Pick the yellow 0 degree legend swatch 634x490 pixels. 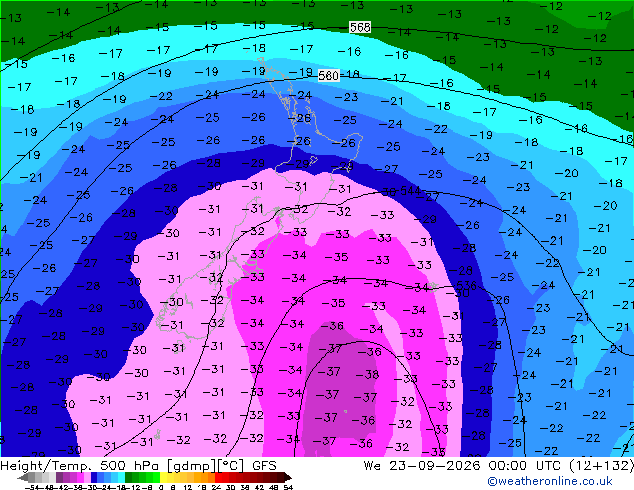(163, 477)
